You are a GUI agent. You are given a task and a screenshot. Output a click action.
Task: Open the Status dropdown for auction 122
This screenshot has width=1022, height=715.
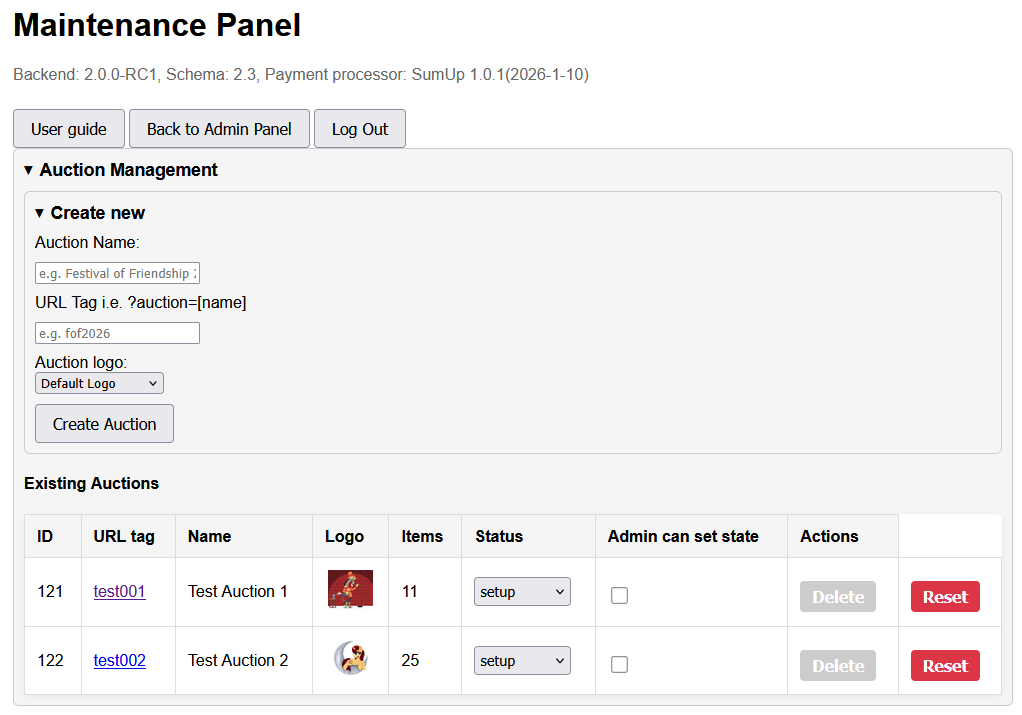[x=522, y=660]
